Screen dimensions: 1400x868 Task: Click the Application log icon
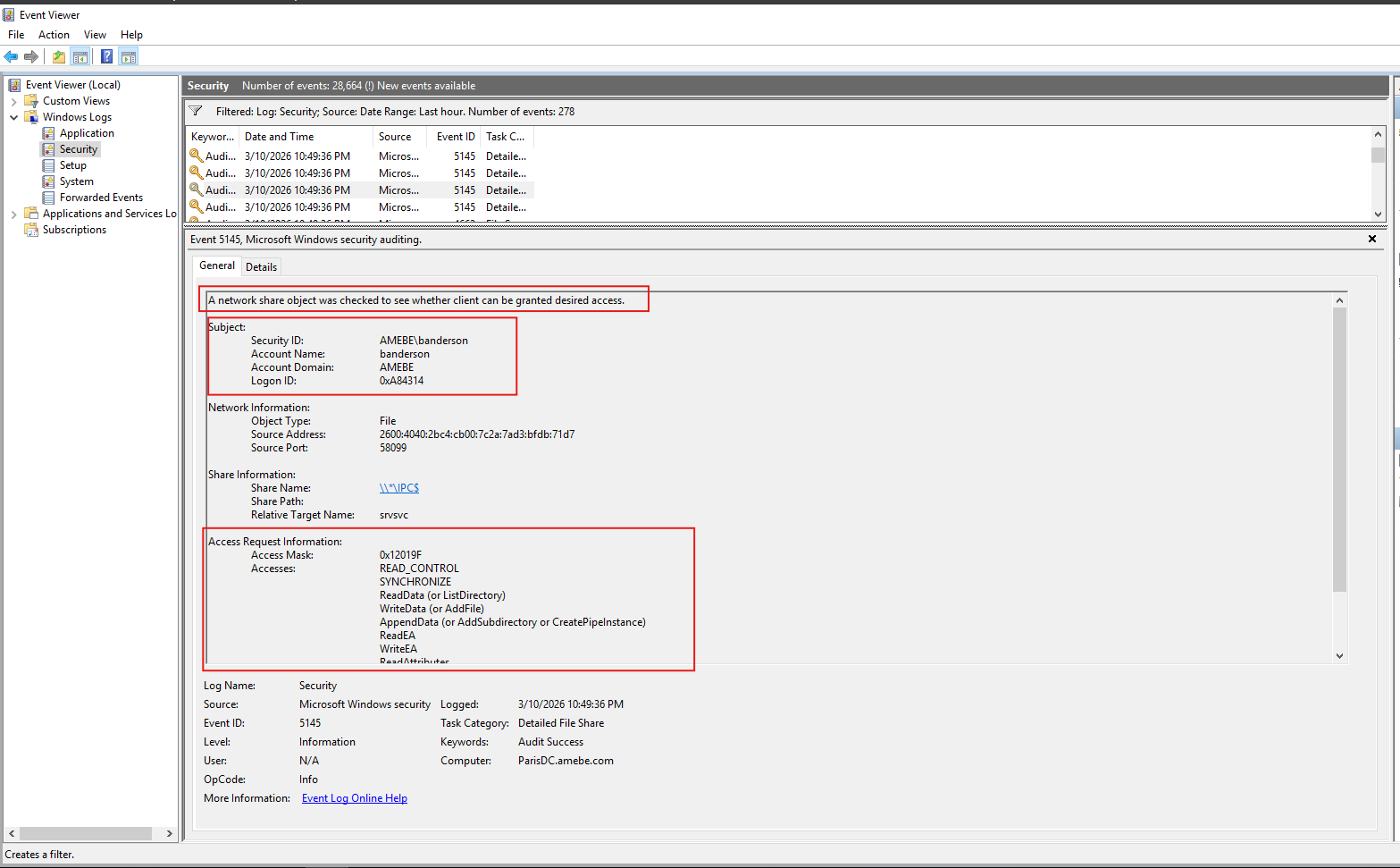48,133
